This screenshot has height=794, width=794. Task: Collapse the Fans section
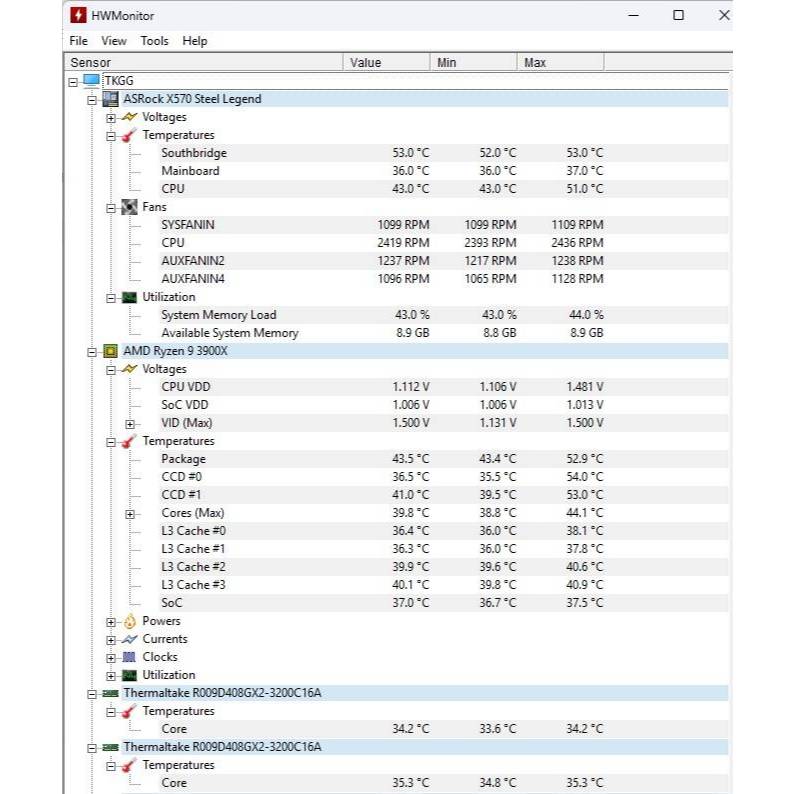pos(111,207)
